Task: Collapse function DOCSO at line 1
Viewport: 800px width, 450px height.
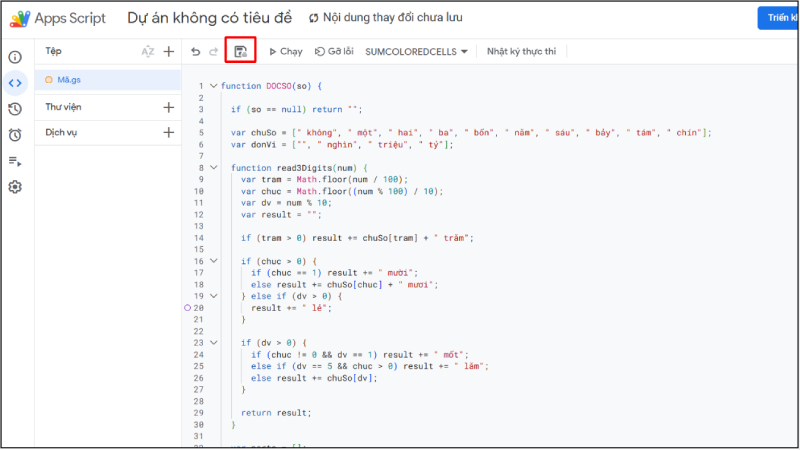Action: [x=214, y=86]
